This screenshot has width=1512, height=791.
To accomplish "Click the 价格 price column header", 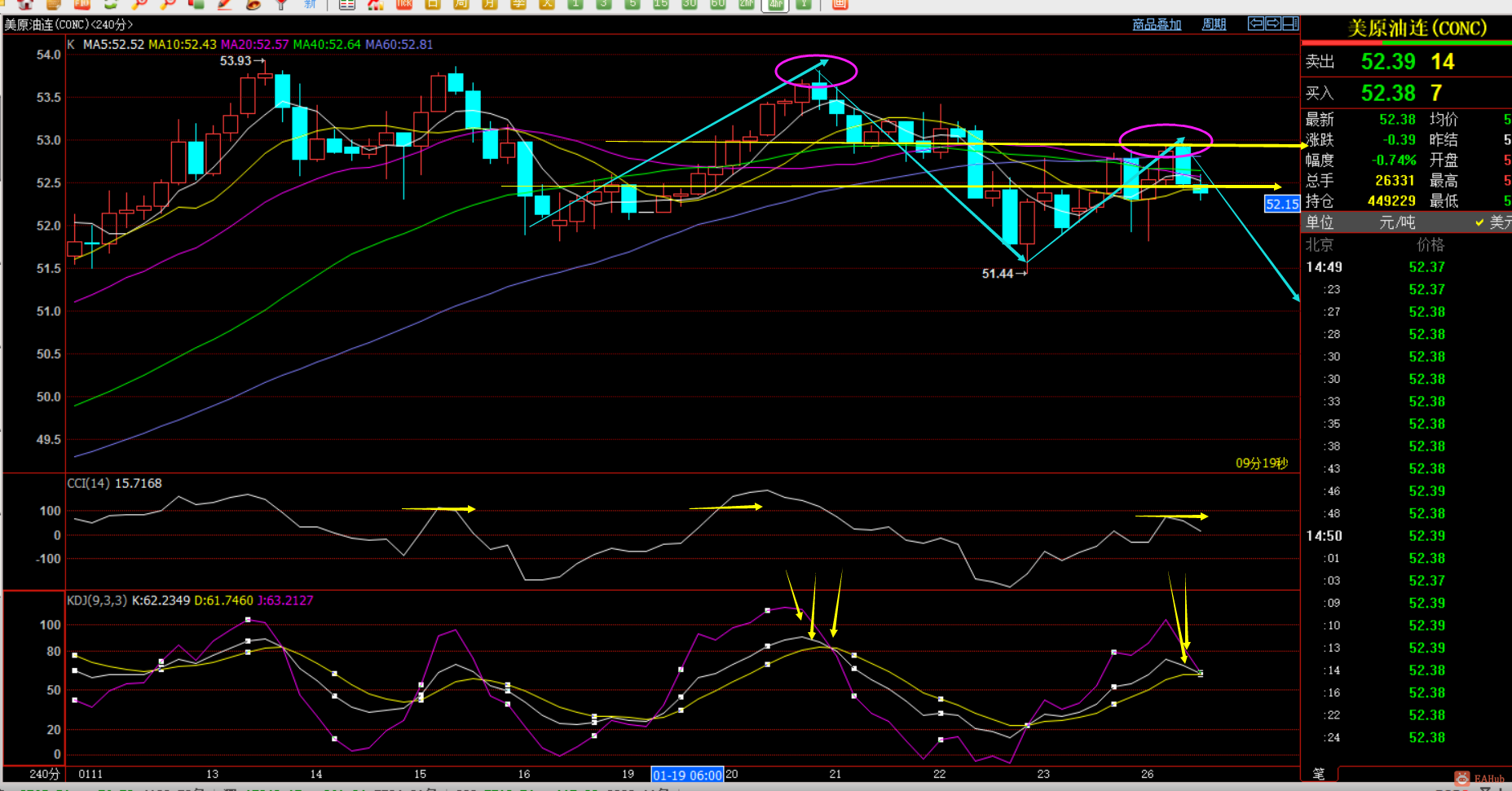I will [x=1430, y=244].
